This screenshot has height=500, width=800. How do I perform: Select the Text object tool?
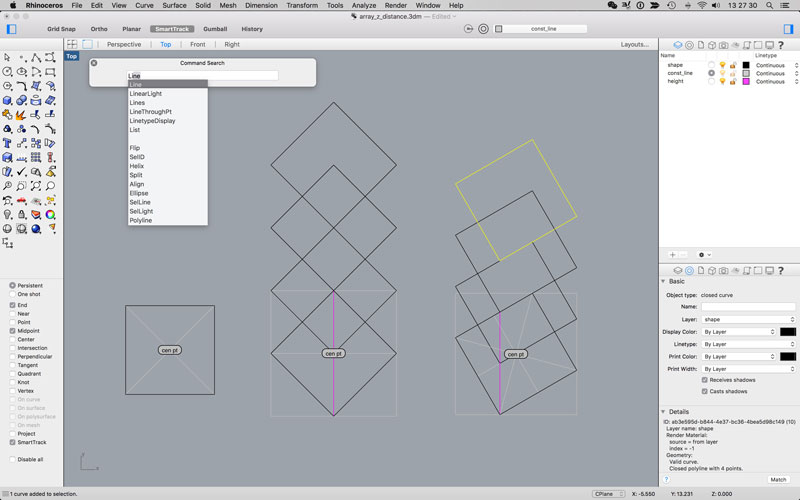click(x=7, y=143)
